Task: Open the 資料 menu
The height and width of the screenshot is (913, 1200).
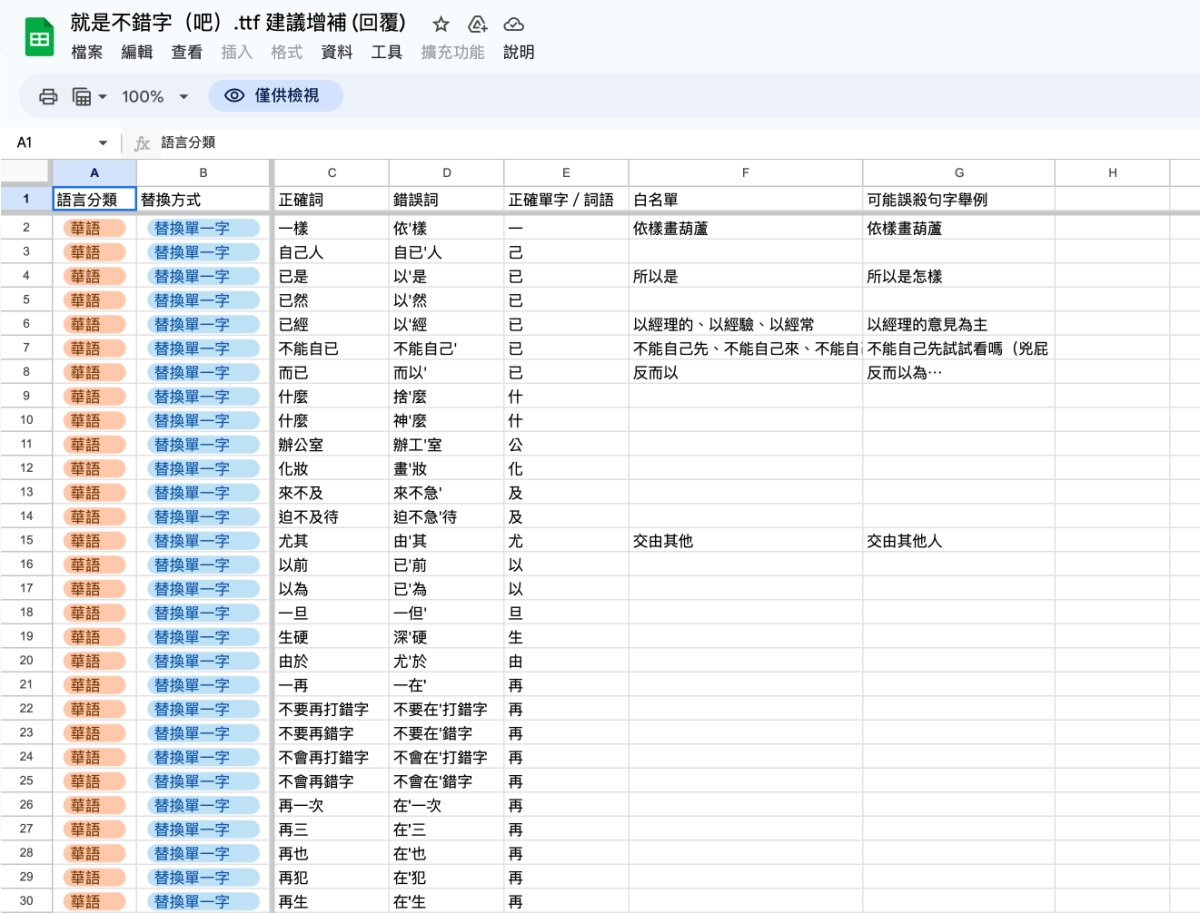Action: tap(336, 52)
